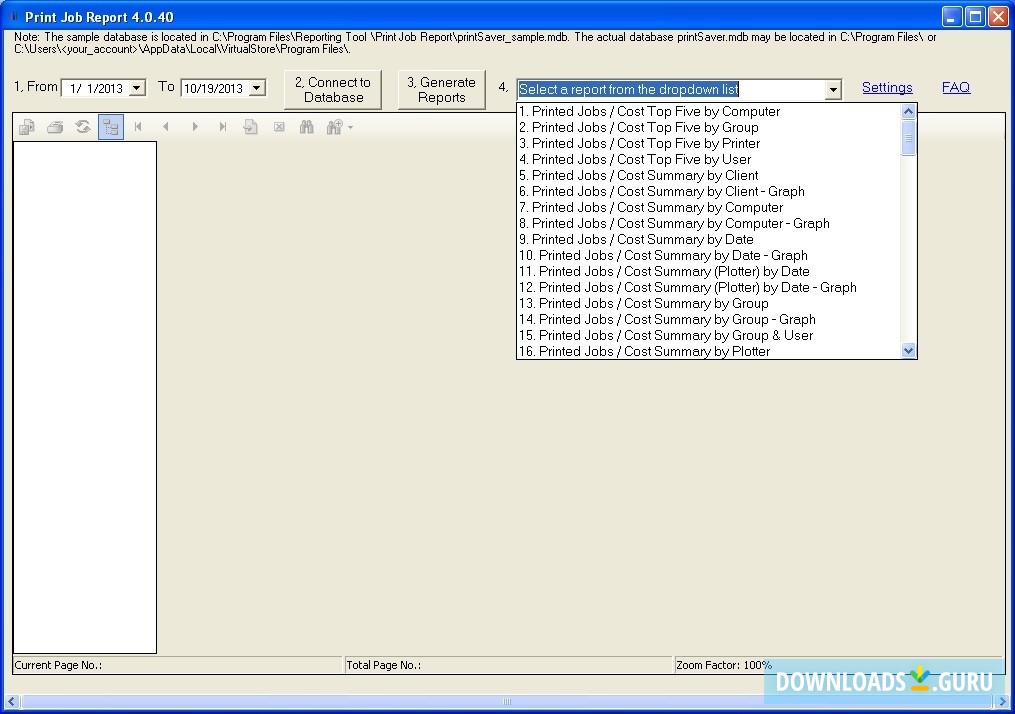Select report 2 Top Five by Group
The height and width of the screenshot is (714, 1015).
708,128
